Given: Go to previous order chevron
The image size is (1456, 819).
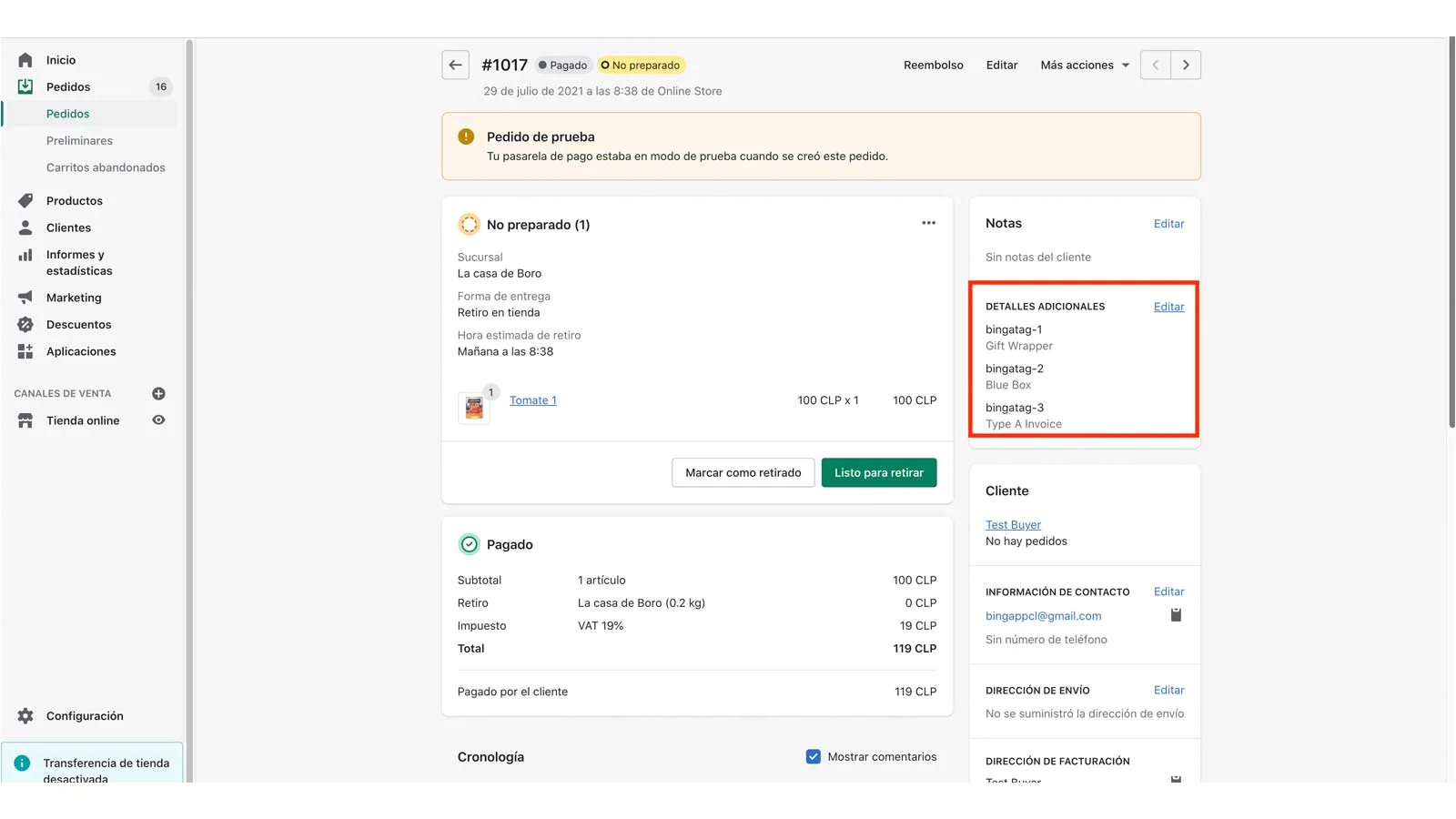Looking at the screenshot, I should tap(1156, 65).
